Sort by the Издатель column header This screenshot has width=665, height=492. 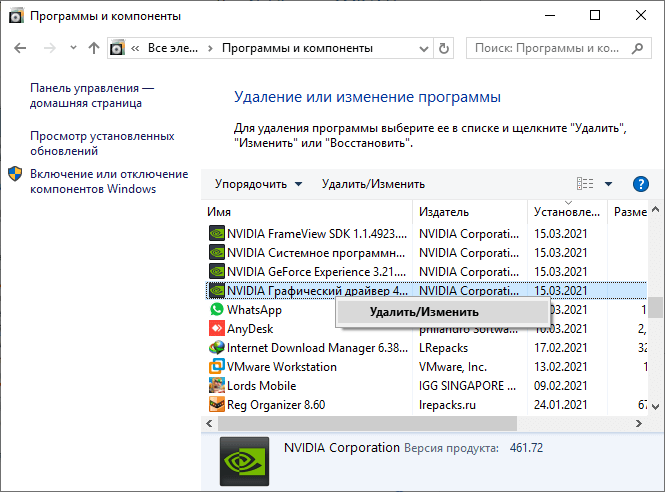click(x=470, y=212)
